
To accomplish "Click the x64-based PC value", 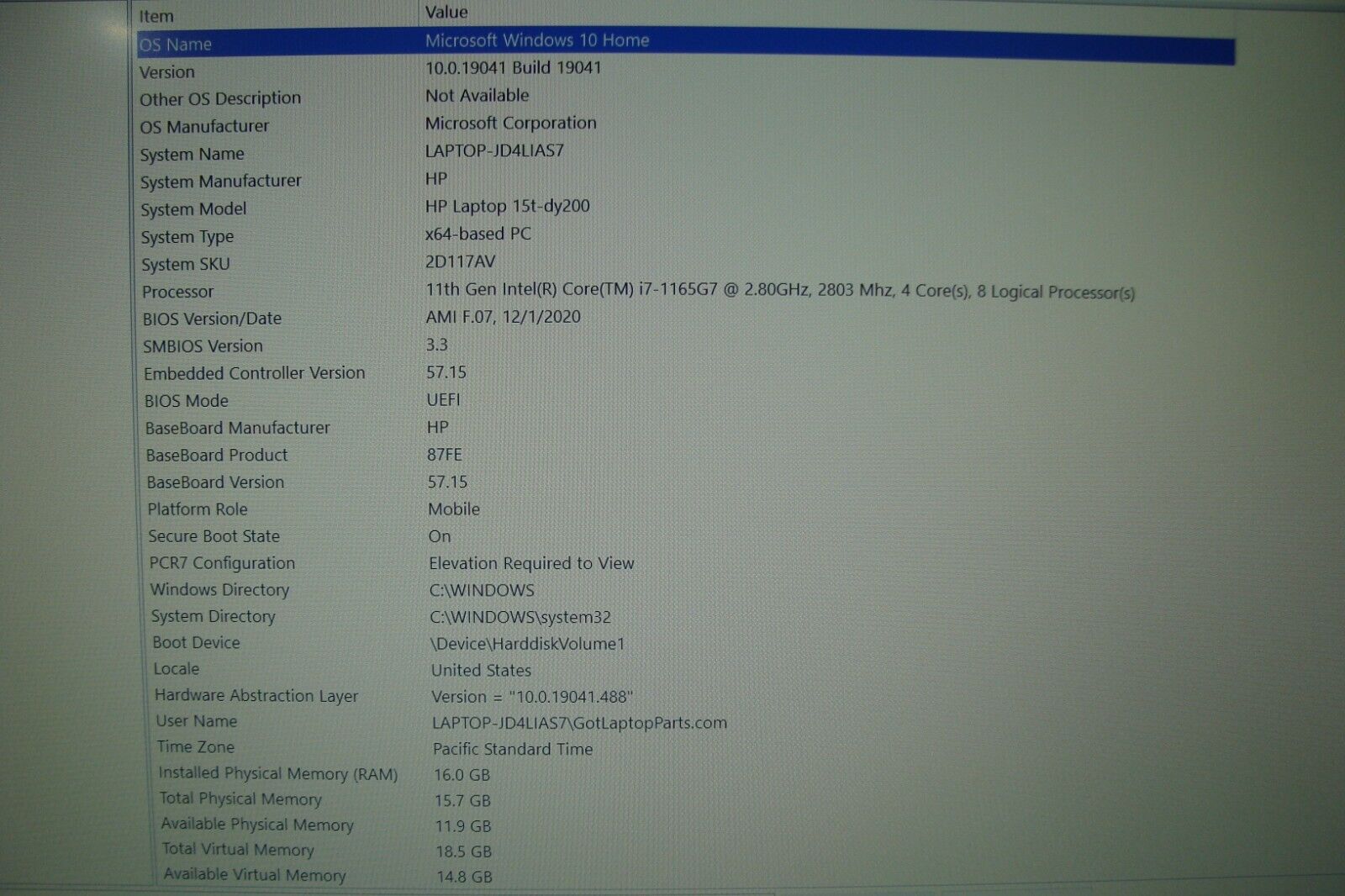I will (478, 234).
